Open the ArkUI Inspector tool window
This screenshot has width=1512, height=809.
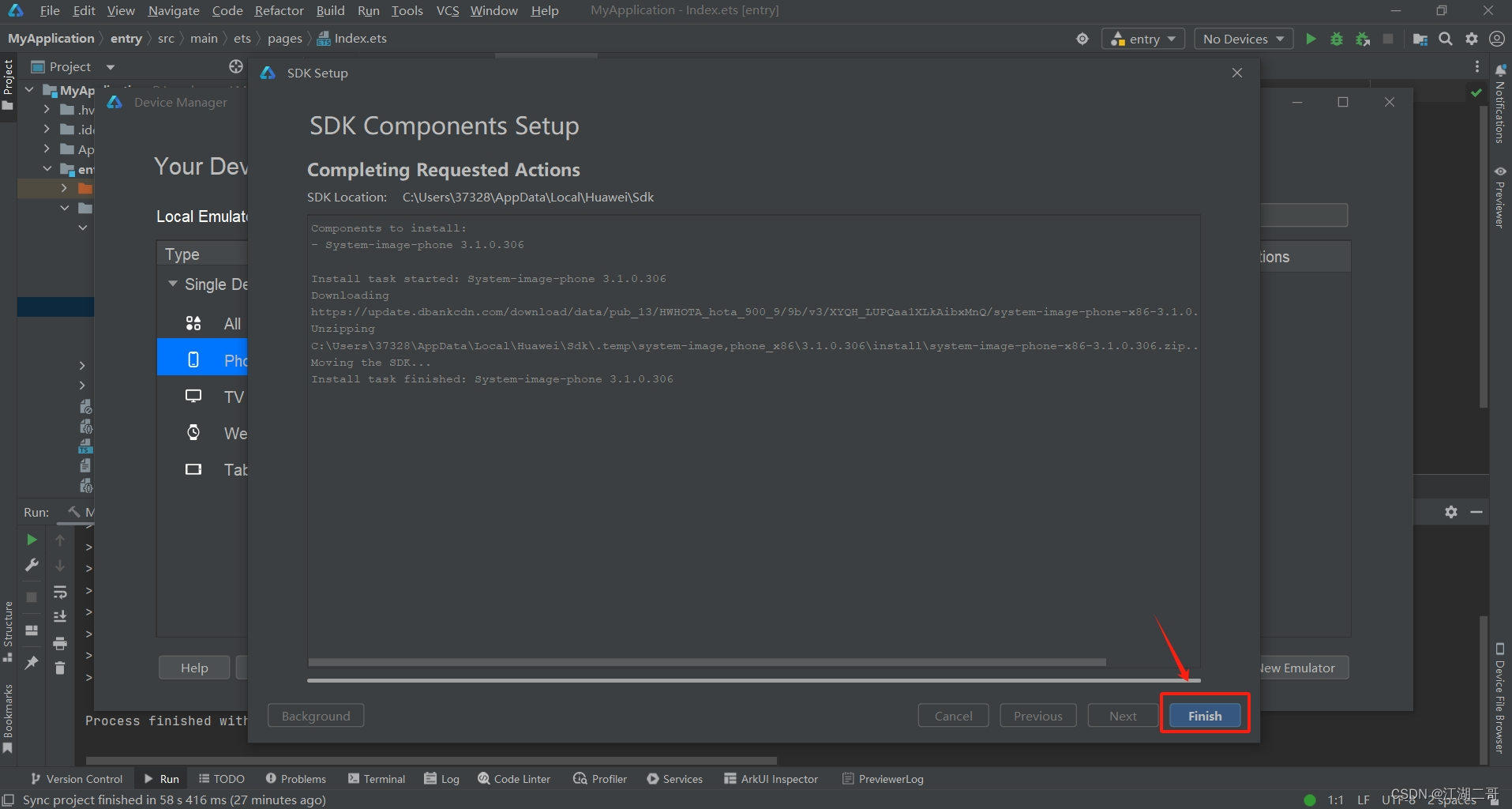click(x=771, y=779)
